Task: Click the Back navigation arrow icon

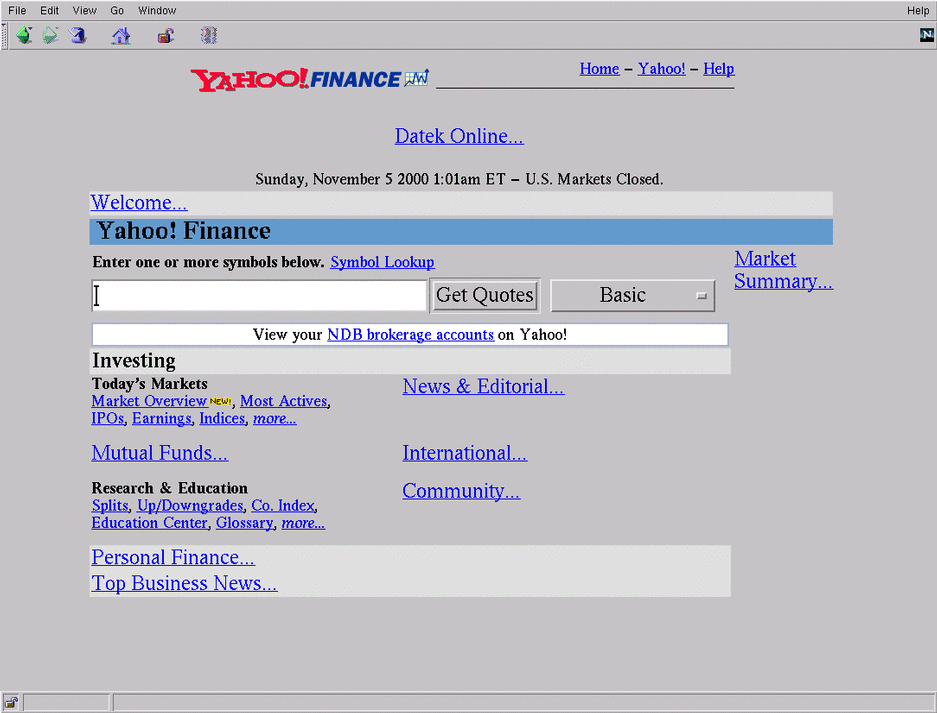Action: [24, 36]
